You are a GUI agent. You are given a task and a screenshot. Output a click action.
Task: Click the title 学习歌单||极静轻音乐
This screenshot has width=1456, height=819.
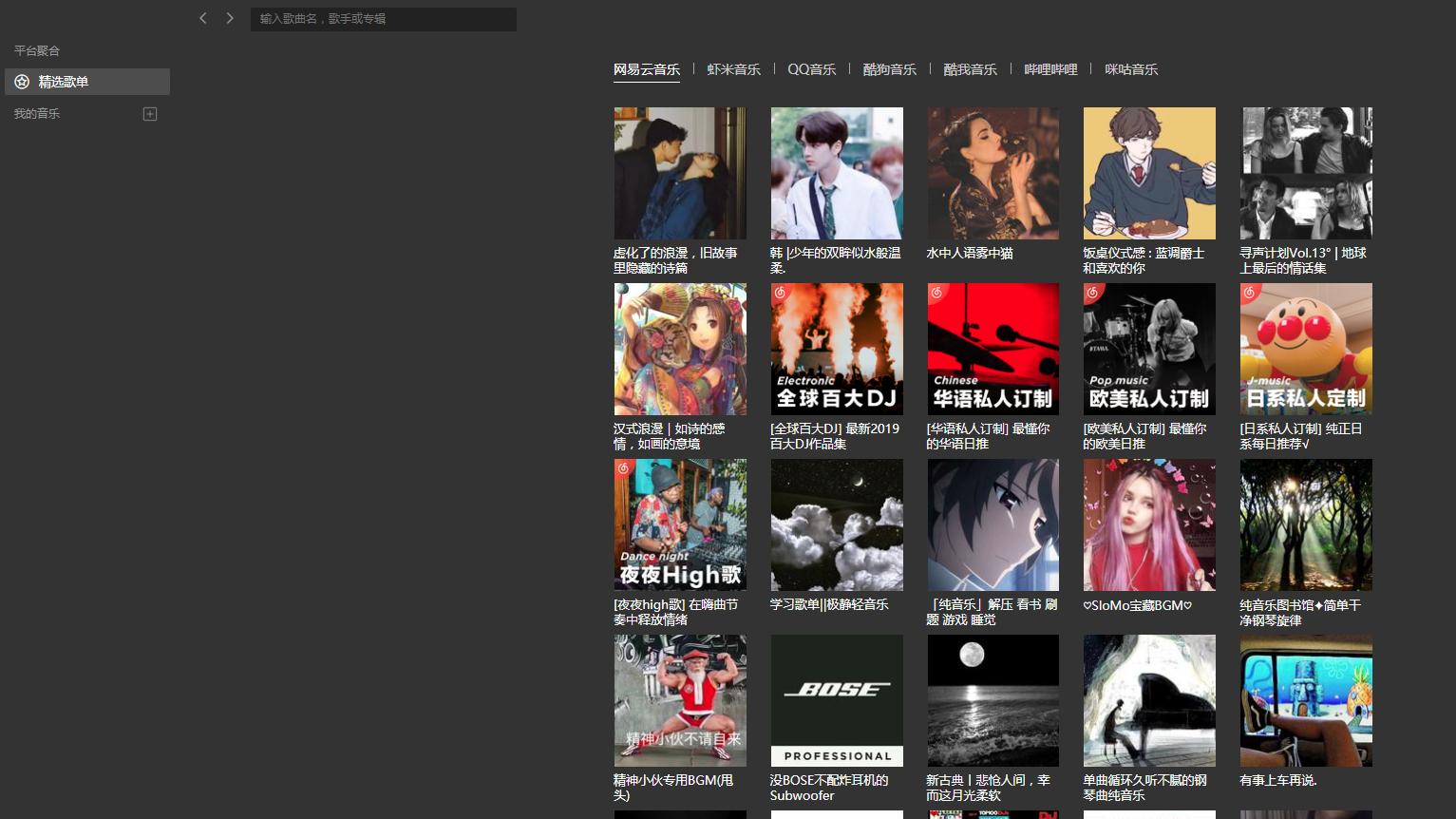point(829,604)
